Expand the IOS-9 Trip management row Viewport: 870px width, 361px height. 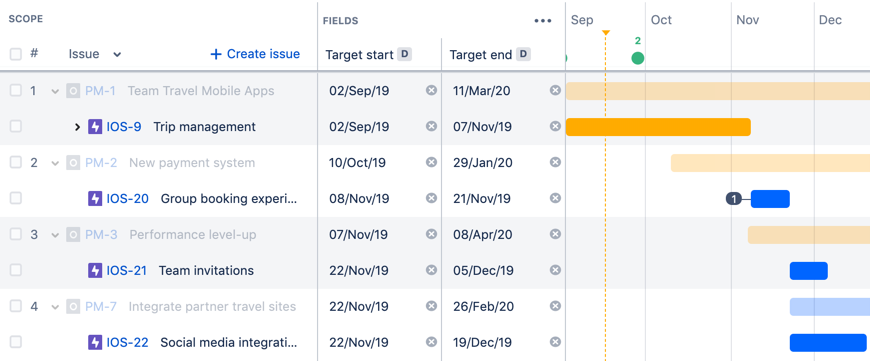coord(78,127)
